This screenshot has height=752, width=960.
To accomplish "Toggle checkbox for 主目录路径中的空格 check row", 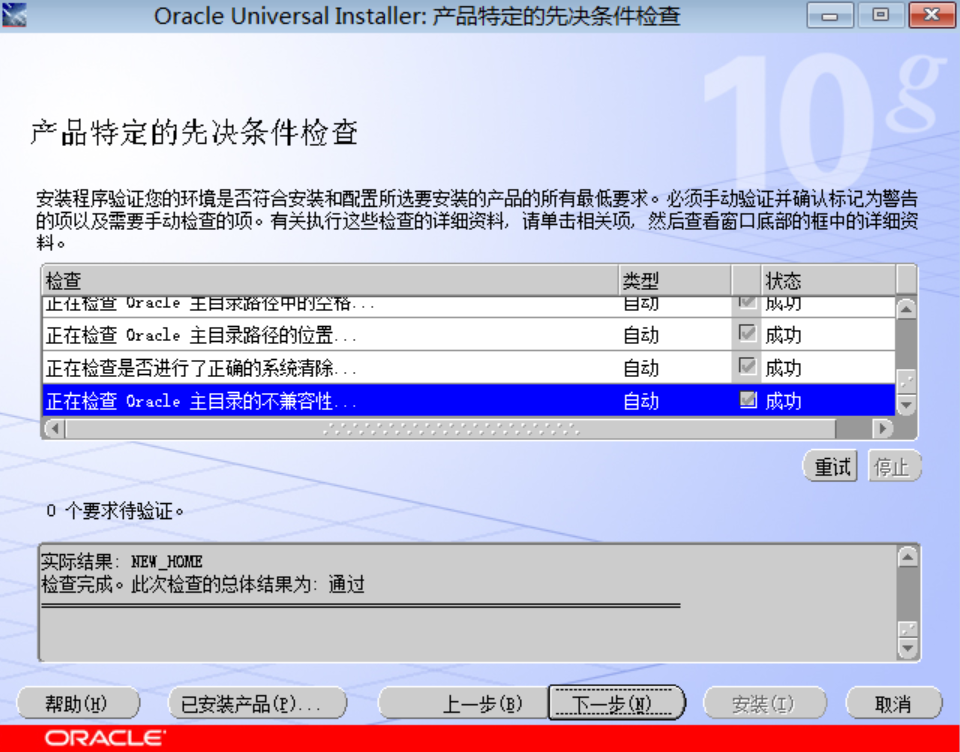I will pyautogui.click(x=747, y=303).
